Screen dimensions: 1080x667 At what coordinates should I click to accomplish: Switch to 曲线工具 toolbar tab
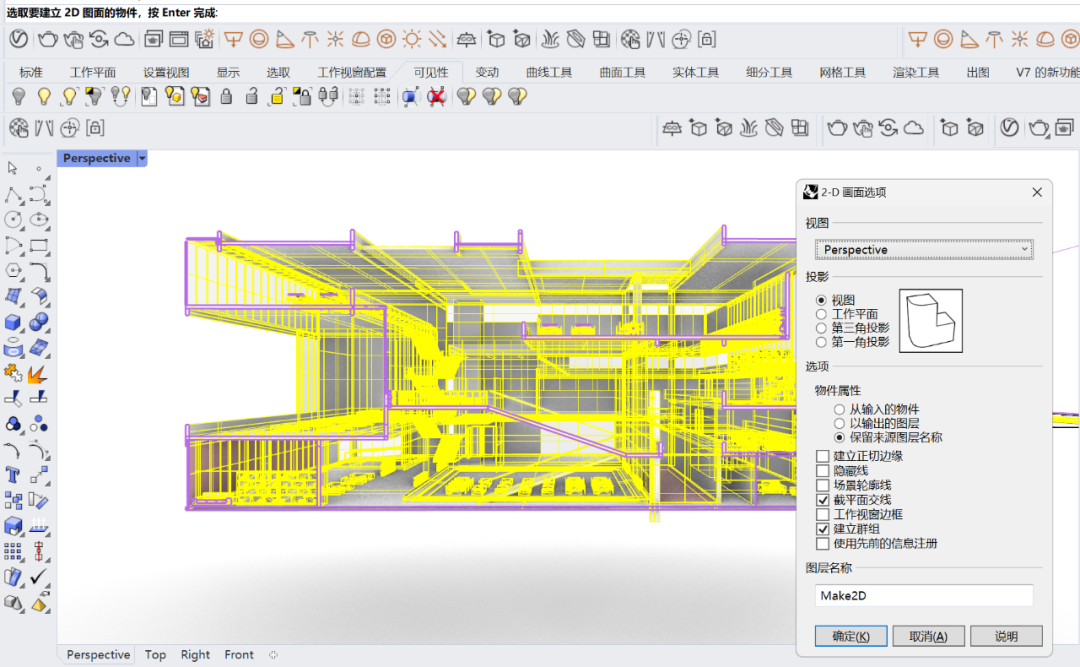(548, 72)
